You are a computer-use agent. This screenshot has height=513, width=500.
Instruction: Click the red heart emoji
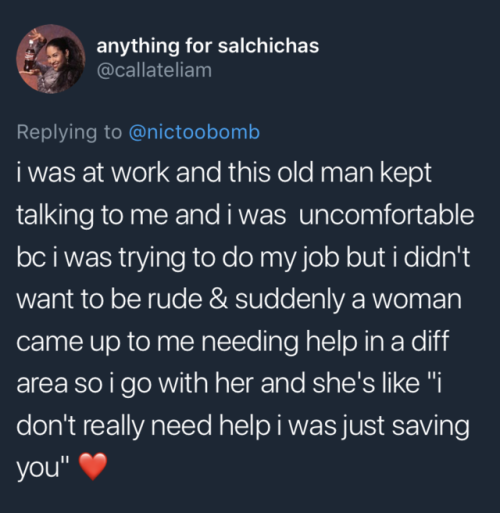click(x=93, y=466)
